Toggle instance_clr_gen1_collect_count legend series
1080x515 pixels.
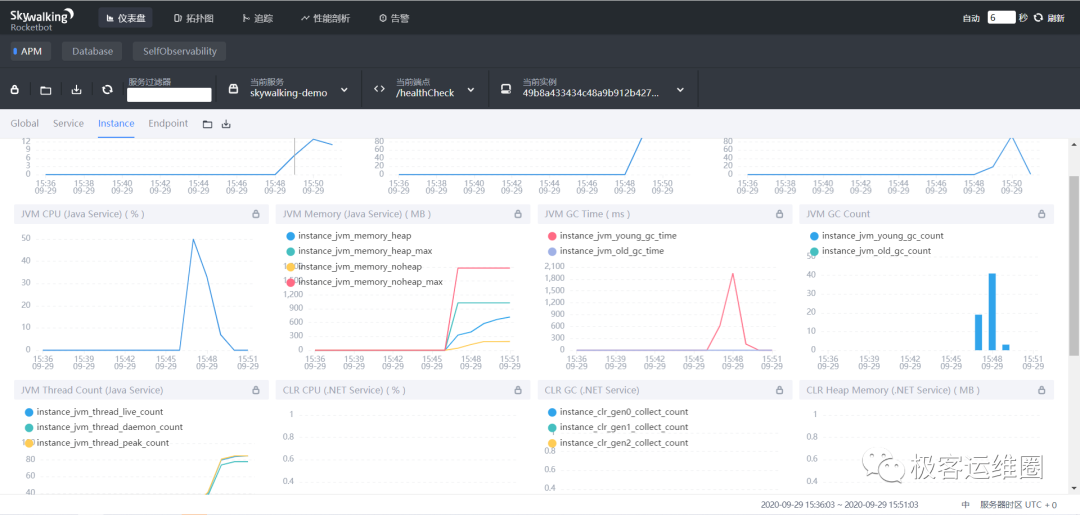pos(617,428)
